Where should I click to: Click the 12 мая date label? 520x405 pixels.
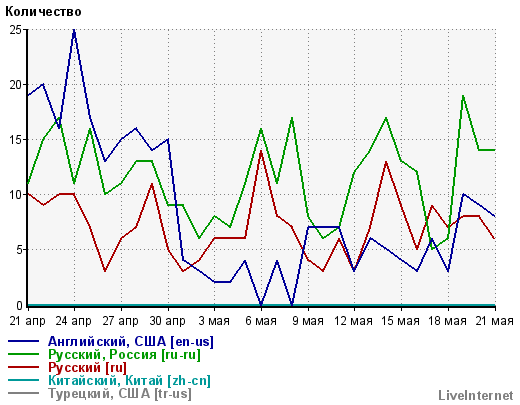point(353,321)
